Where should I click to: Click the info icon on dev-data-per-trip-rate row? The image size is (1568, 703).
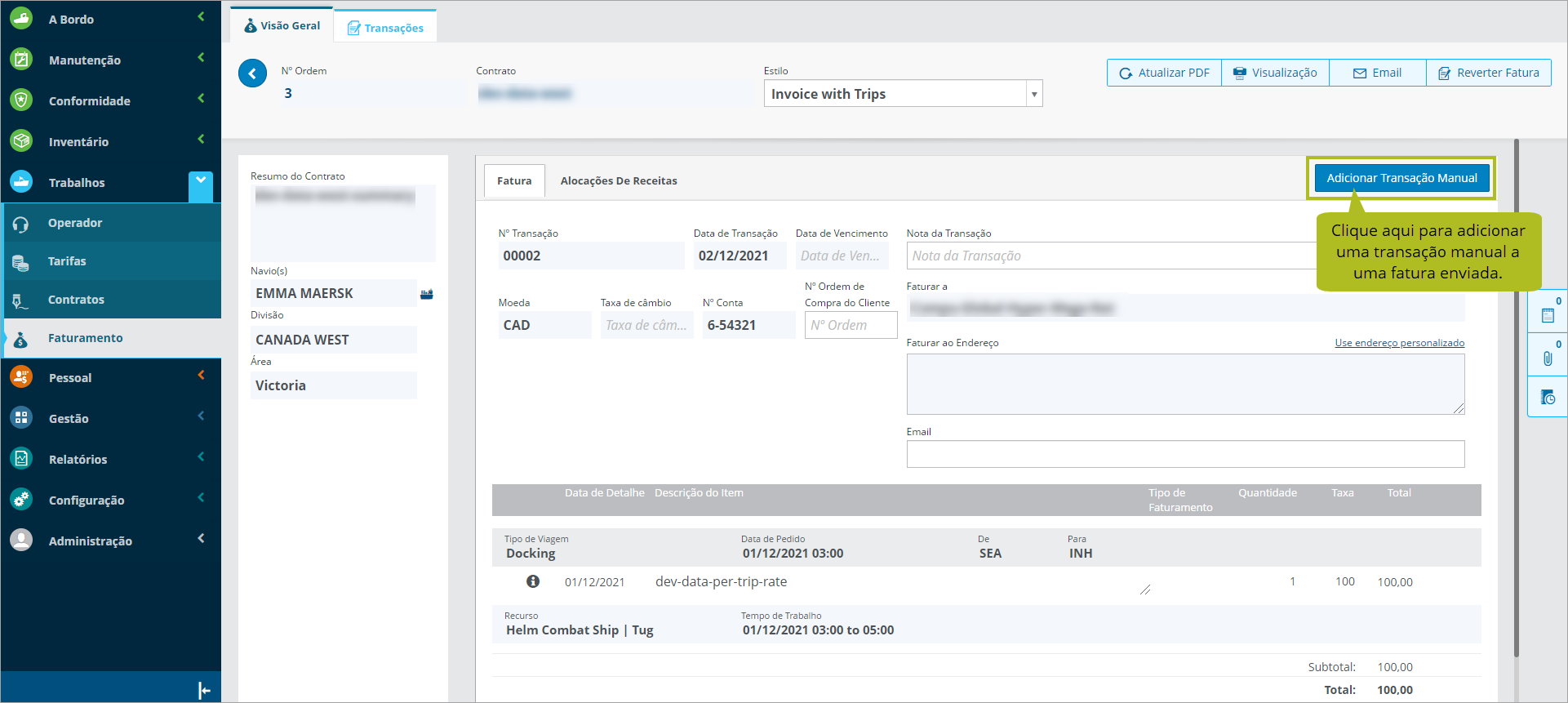tap(533, 581)
